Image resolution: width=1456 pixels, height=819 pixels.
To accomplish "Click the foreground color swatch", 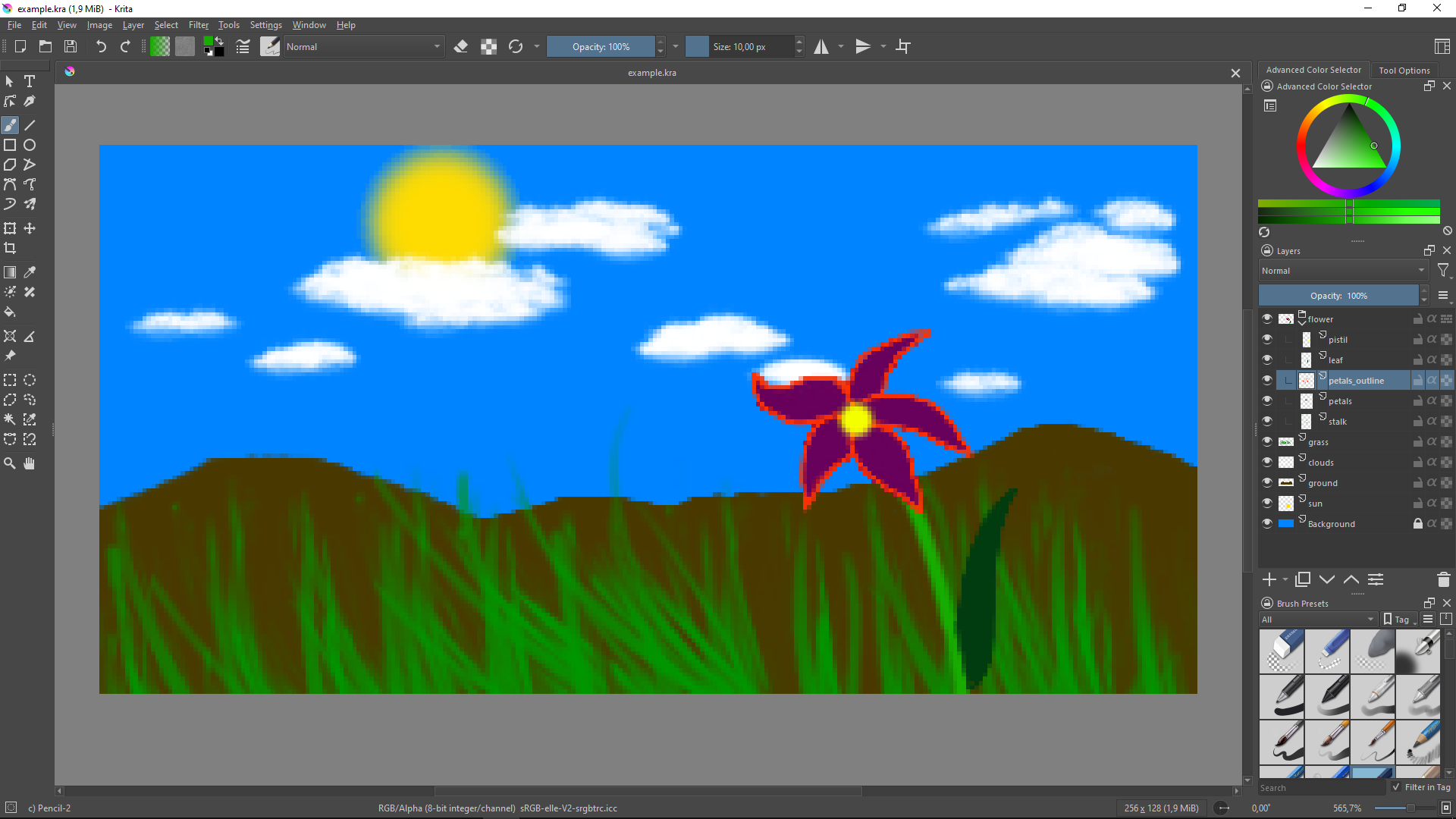I will coord(209,42).
